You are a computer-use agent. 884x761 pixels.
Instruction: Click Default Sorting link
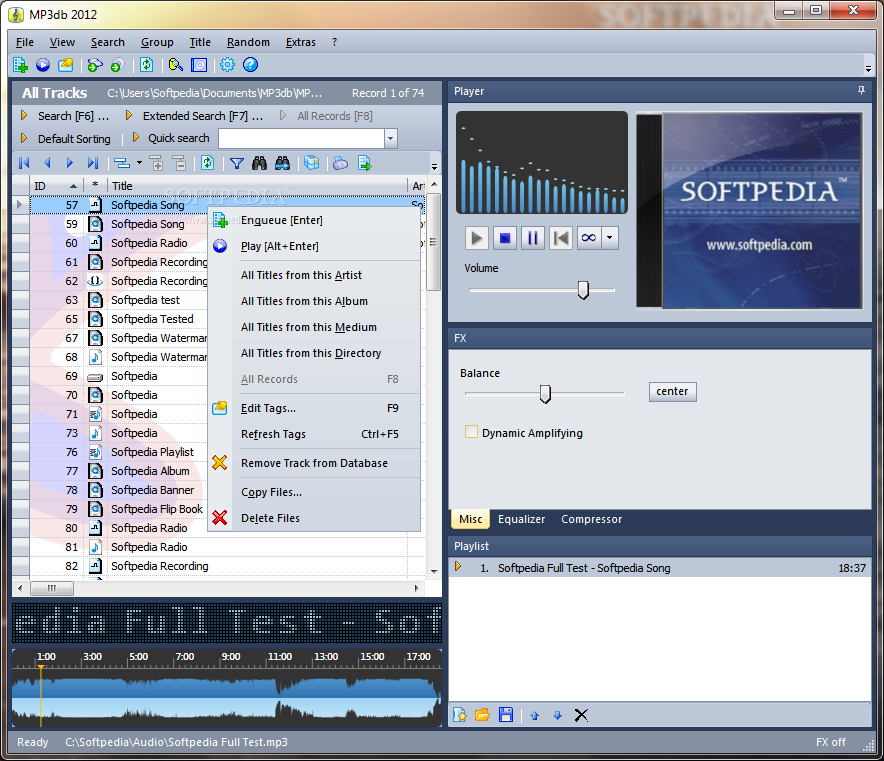pyautogui.click(x=74, y=139)
